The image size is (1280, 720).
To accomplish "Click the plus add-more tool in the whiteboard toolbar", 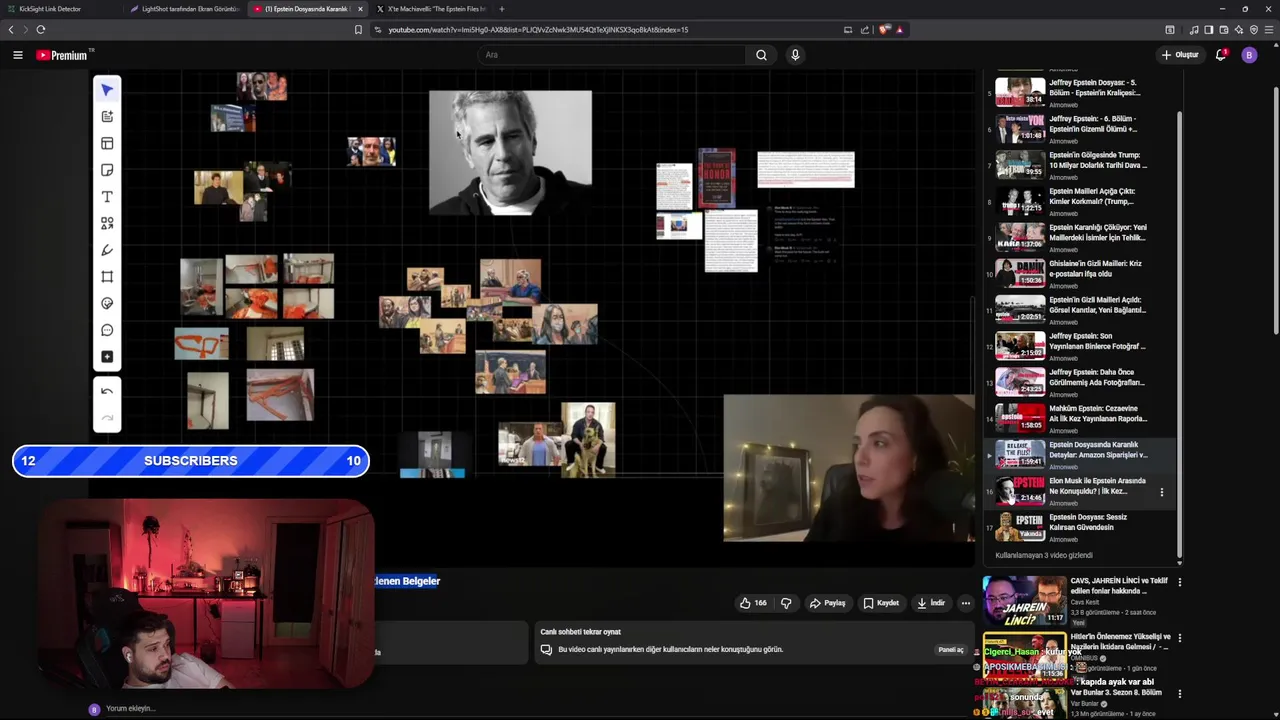I will tap(107, 357).
